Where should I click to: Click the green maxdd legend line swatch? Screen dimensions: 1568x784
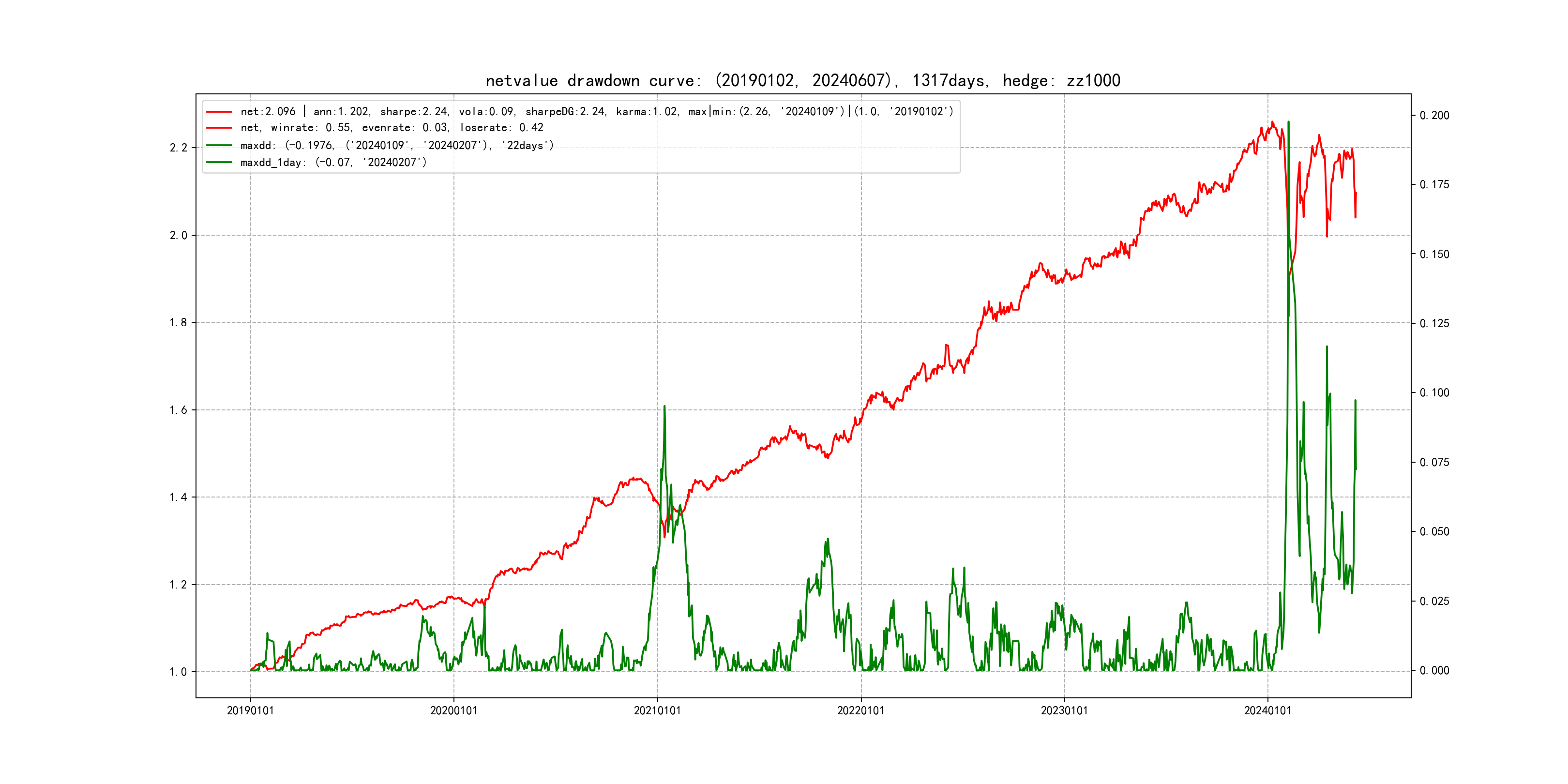coord(219,146)
